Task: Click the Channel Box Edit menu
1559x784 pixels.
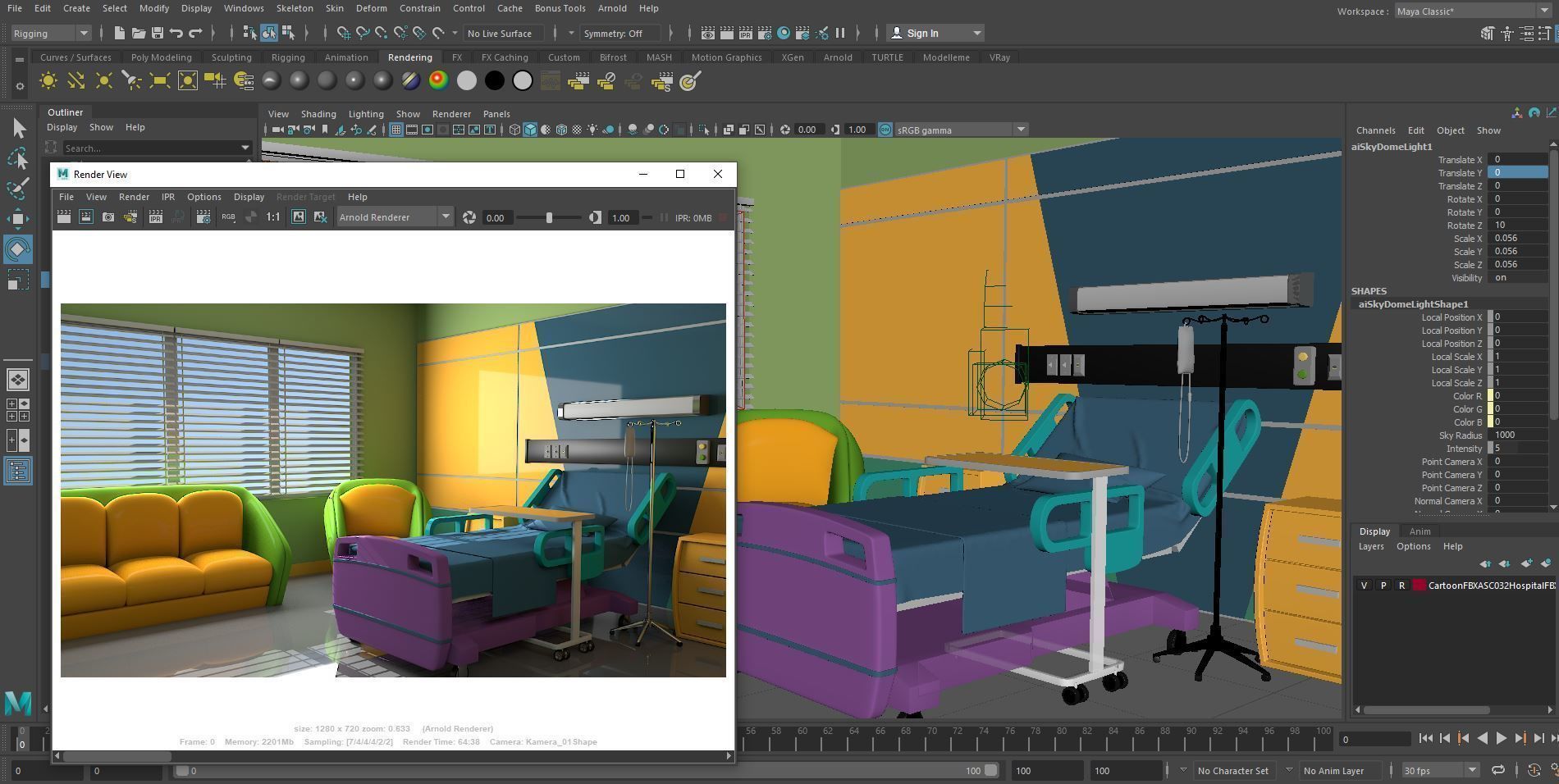Action: coord(1416,130)
